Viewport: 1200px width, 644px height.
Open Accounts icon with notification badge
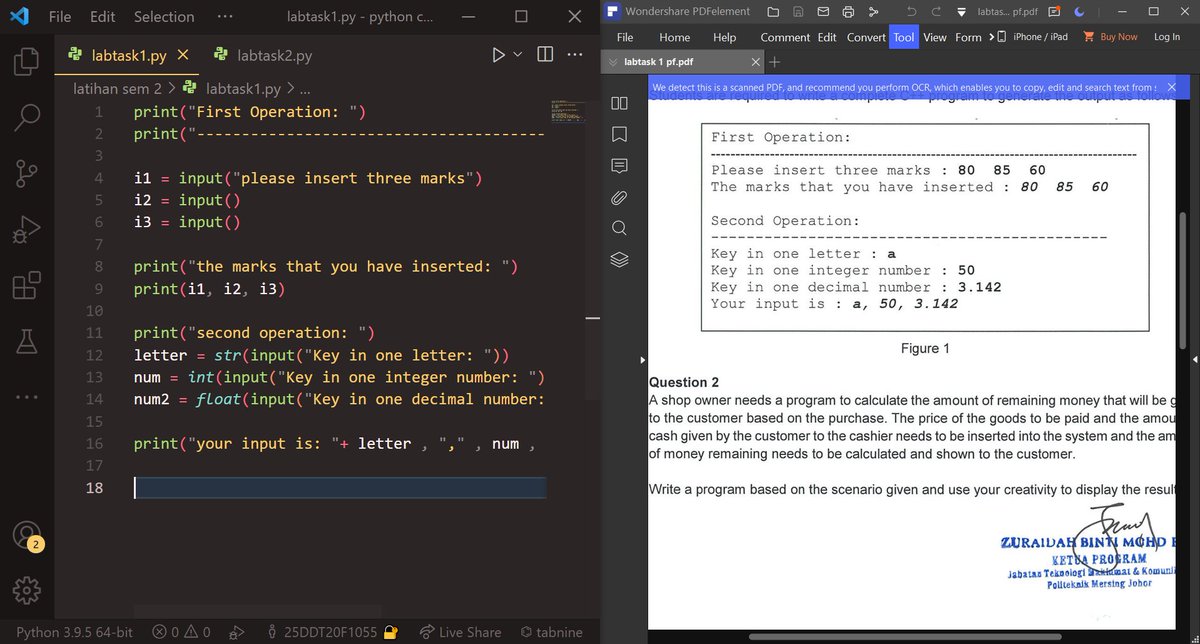point(26,535)
